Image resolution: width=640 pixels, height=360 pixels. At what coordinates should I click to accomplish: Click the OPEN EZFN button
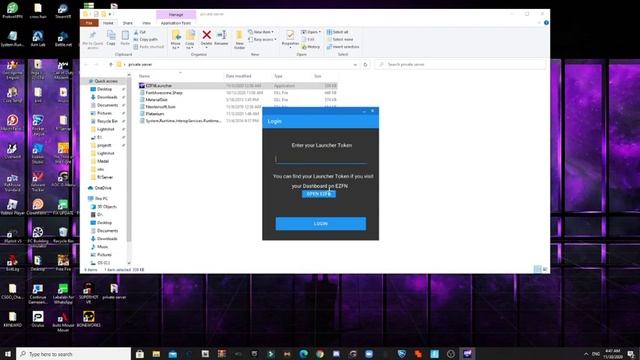pos(319,194)
